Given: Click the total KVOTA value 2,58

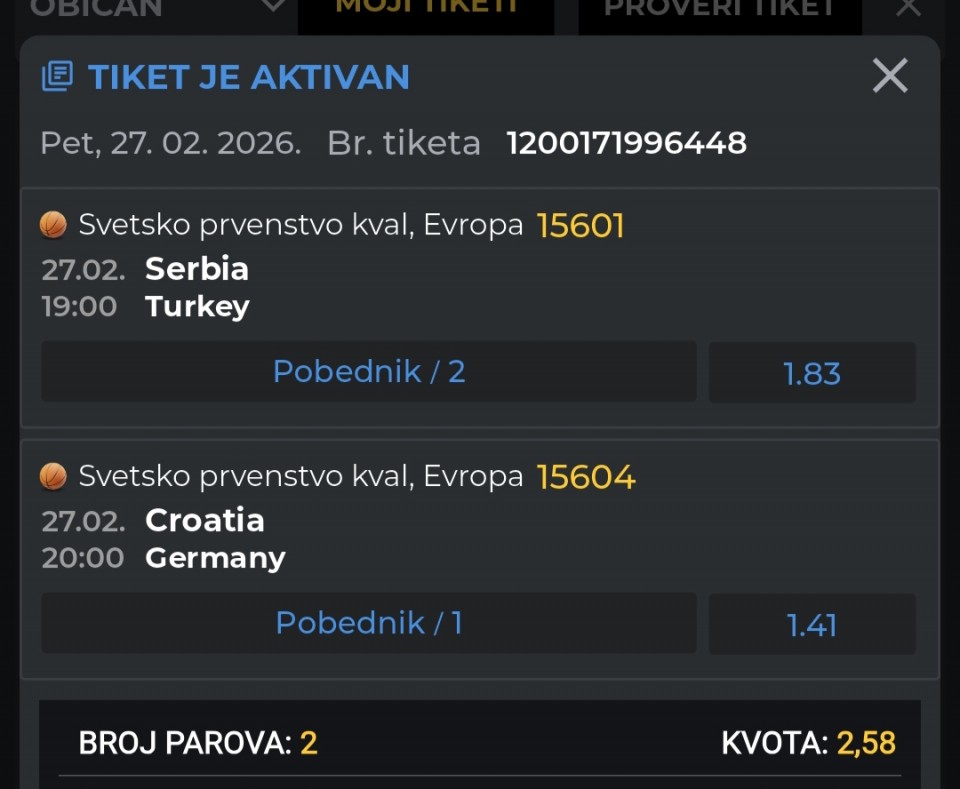Looking at the screenshot, I should [866, 743].
